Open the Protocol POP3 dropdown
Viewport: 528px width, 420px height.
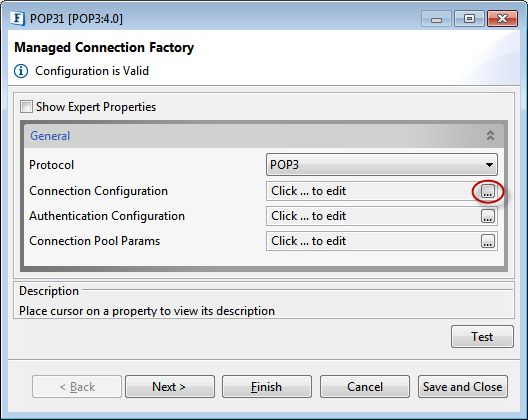(x=382, y=165)
